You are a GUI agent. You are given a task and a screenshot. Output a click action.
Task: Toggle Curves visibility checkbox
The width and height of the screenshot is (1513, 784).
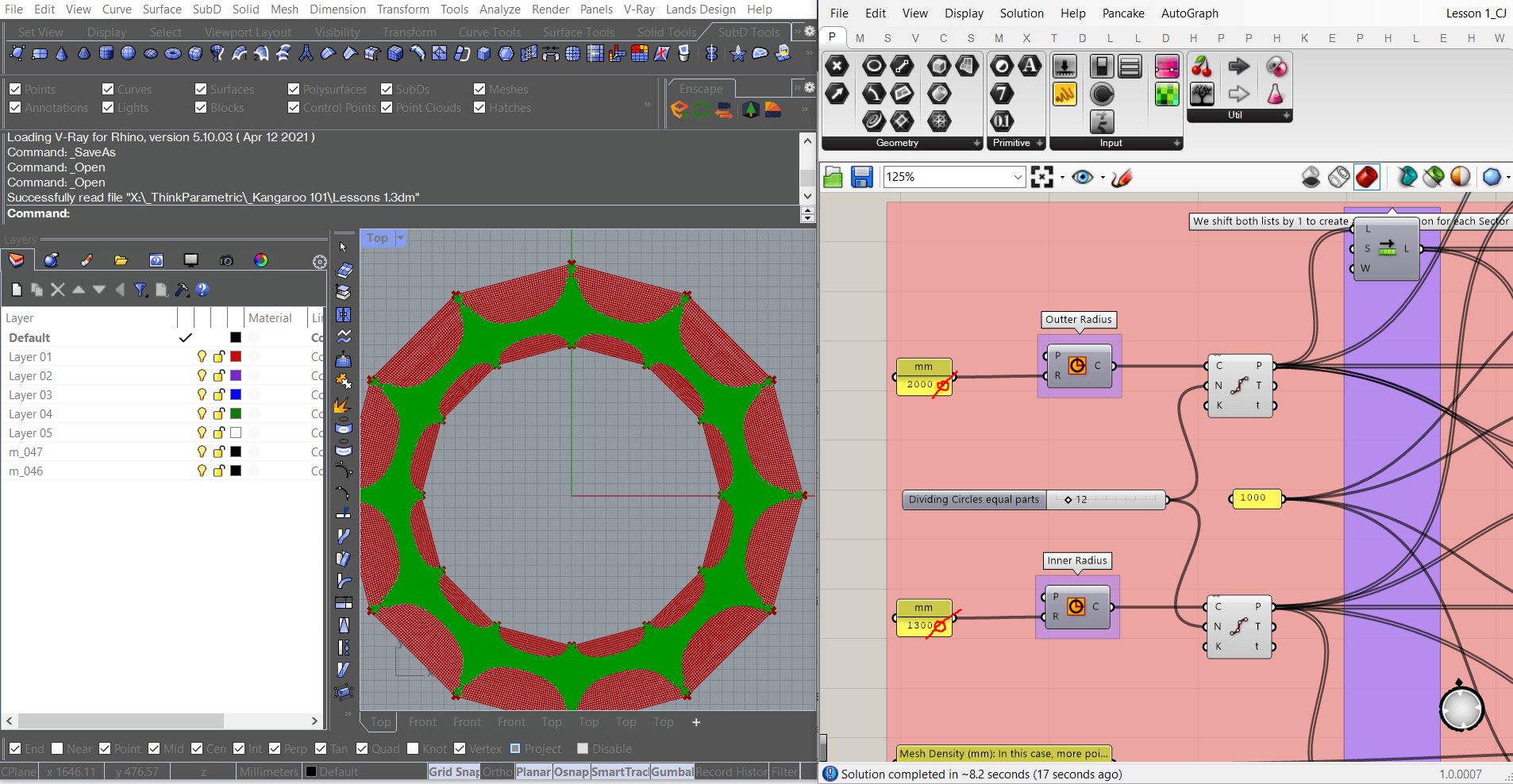(108, 90)
